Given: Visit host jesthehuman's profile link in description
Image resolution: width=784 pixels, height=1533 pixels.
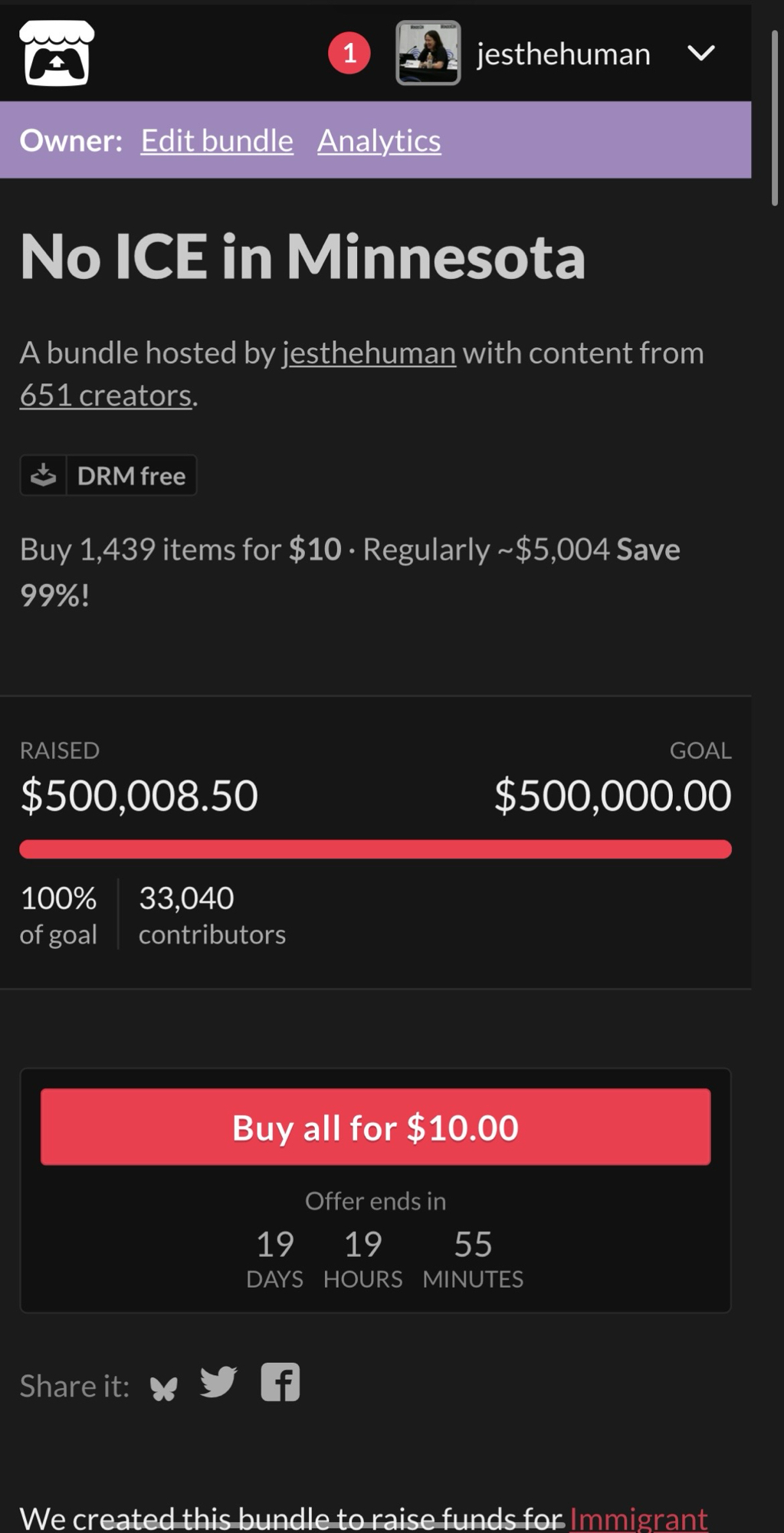Looking at the screenshot, I should coord(369,353).
